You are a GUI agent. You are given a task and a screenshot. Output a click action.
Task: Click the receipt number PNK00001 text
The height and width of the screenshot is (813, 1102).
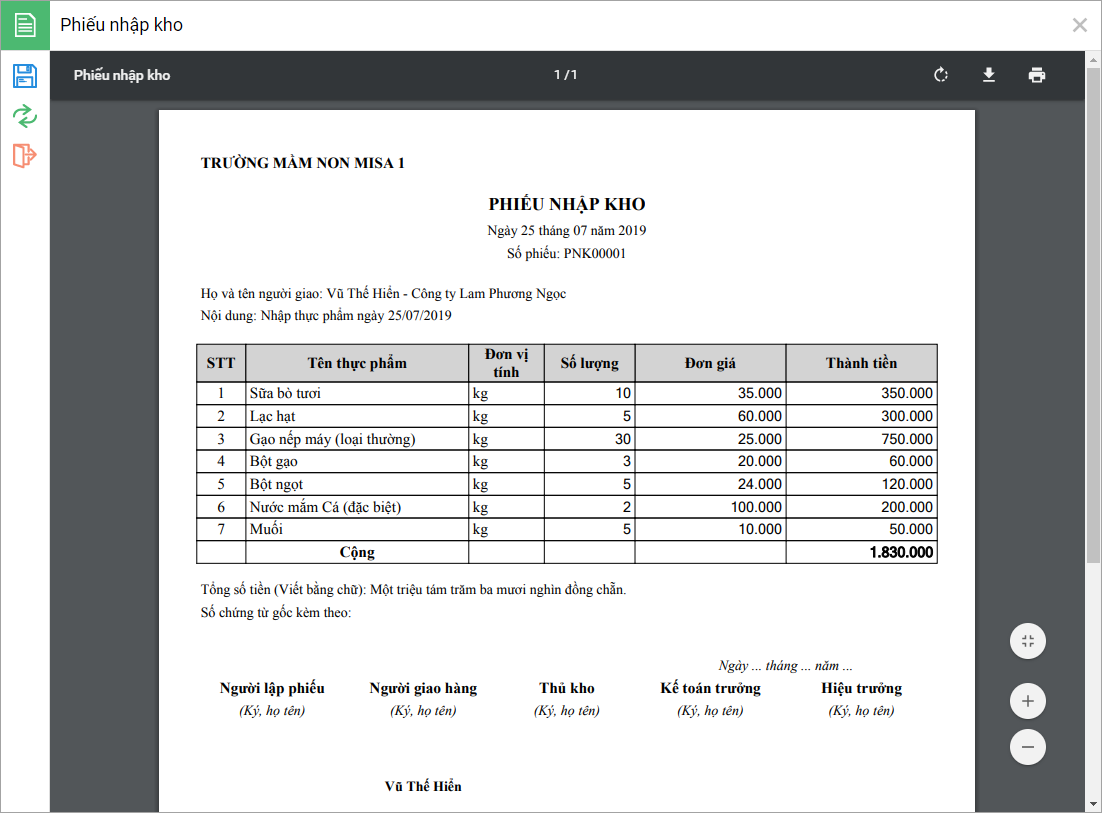pos(595,254)
